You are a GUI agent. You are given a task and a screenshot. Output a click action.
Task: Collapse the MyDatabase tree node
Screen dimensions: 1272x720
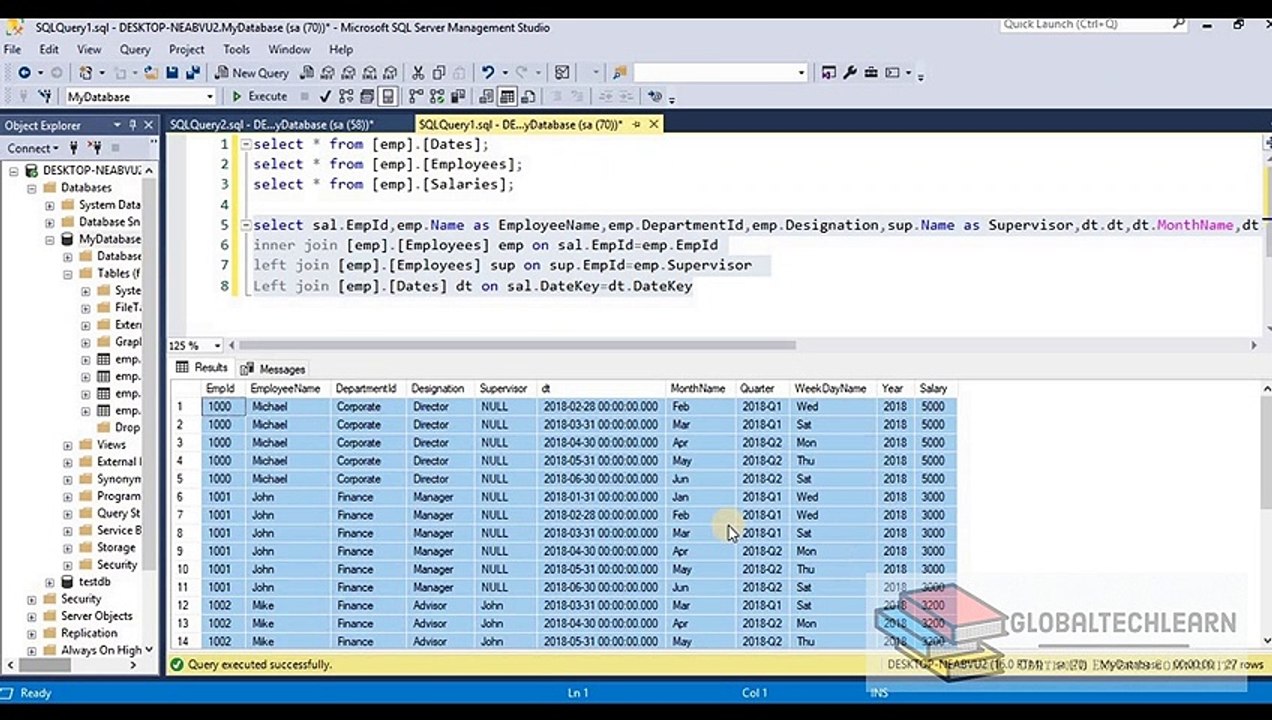[x=49, y=240]
